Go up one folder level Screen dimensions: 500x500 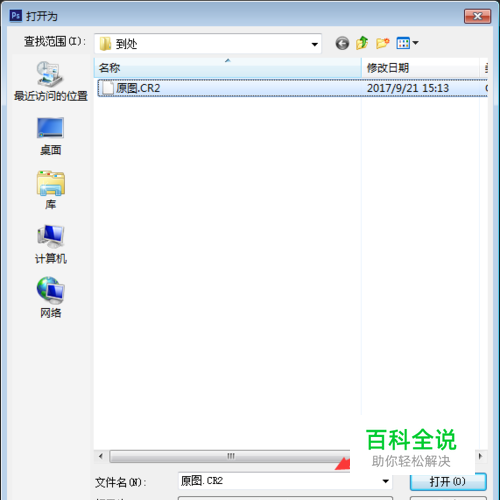click(x=362, y=43)
